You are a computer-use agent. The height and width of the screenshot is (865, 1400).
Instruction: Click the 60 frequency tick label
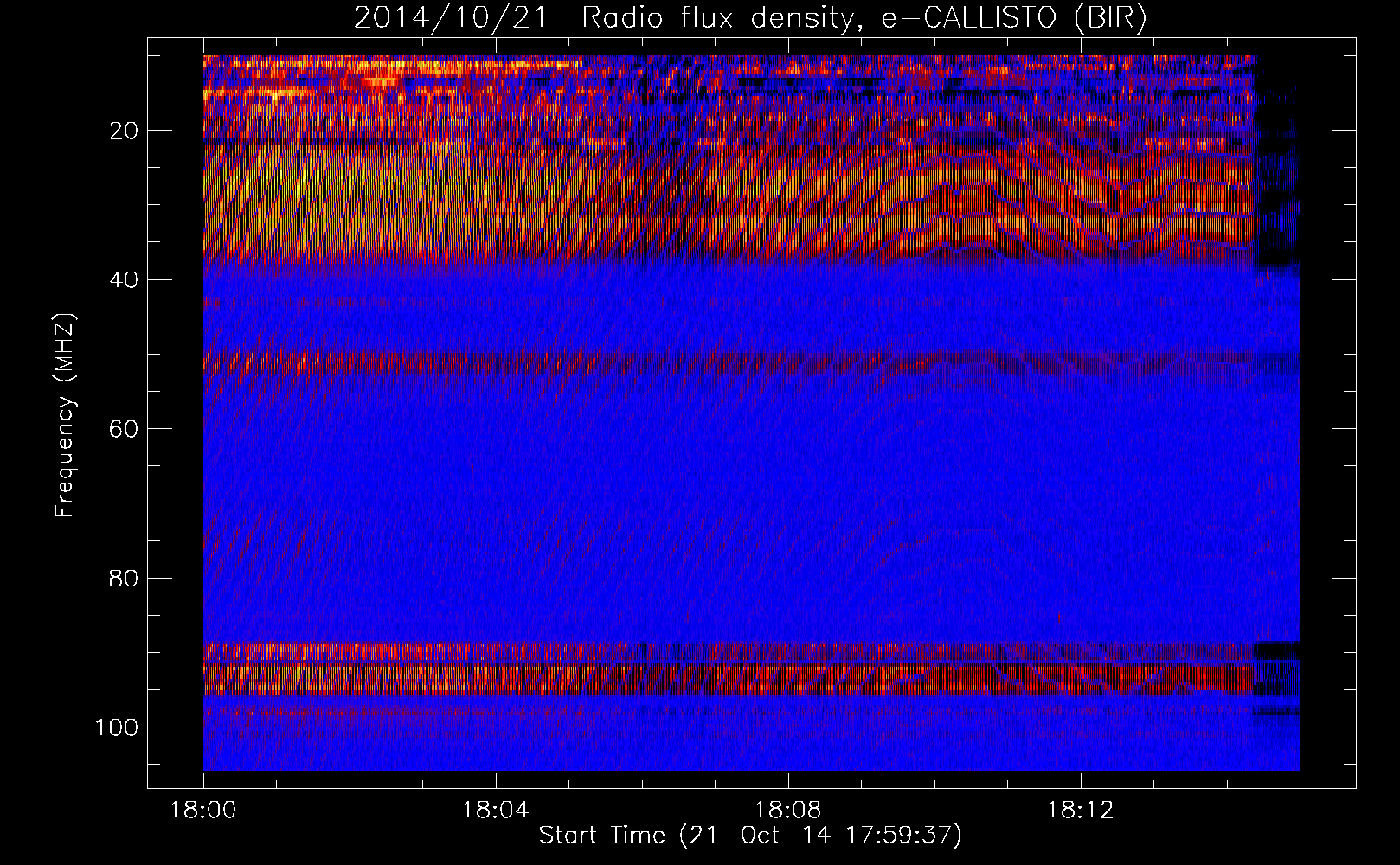point(124,429)
